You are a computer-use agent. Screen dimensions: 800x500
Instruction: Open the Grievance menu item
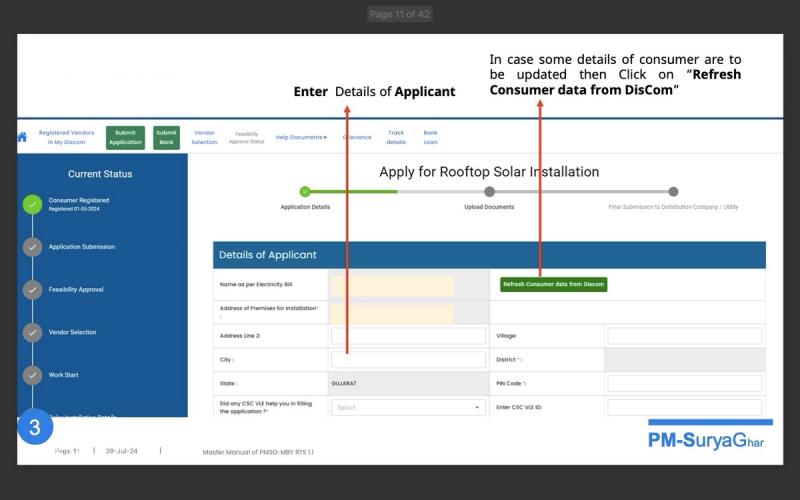(357, 137)
